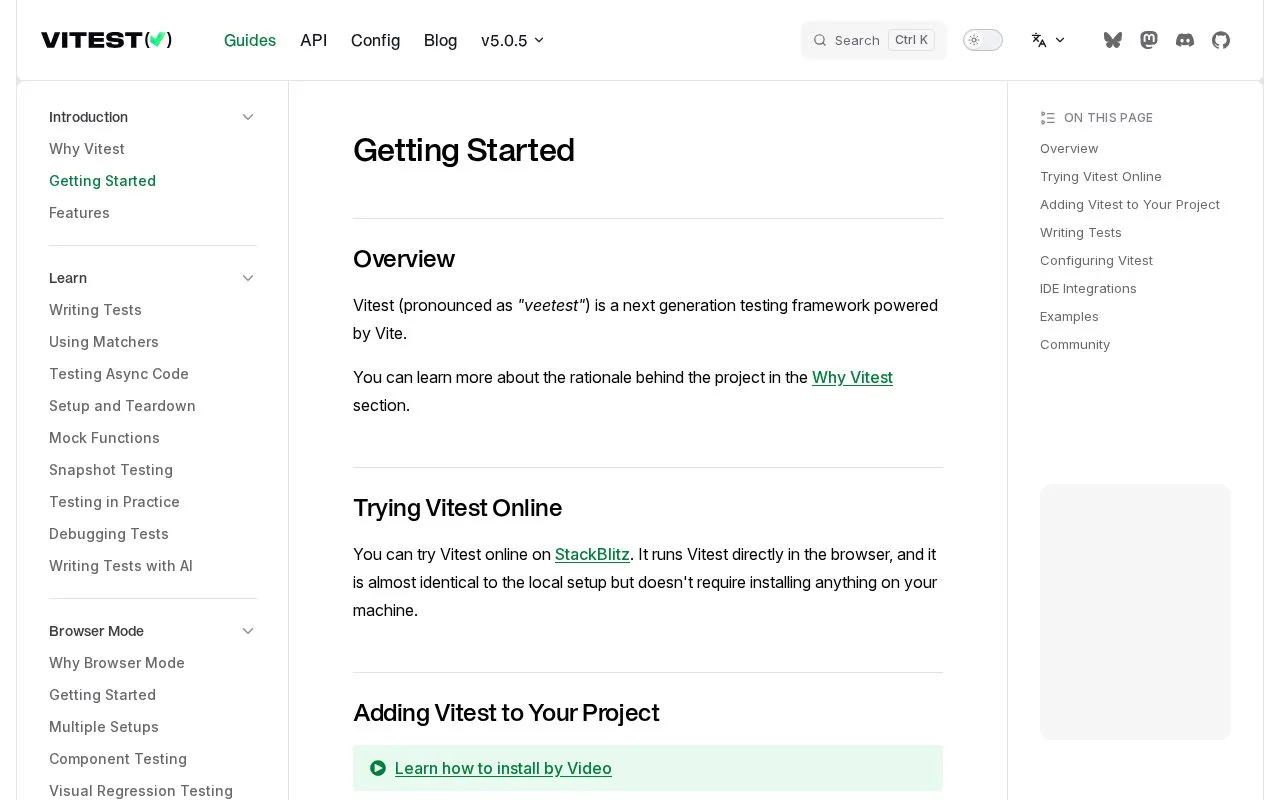Open Writing Tests with AI page
The image size is (1280, 800).
121,566
